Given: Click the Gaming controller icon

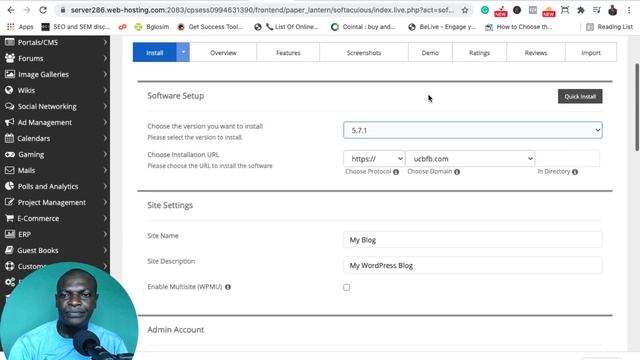Looking at the screenshot, I should click(x=9, y=154).
